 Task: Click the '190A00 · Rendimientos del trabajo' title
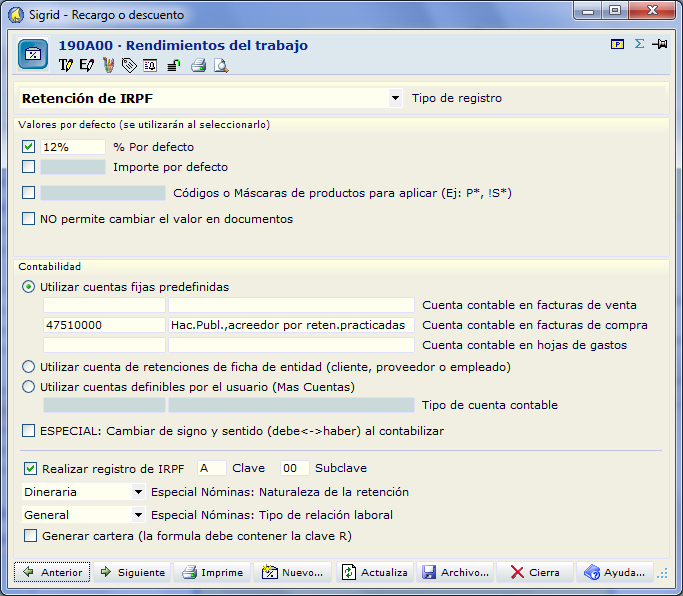[183, 45]
